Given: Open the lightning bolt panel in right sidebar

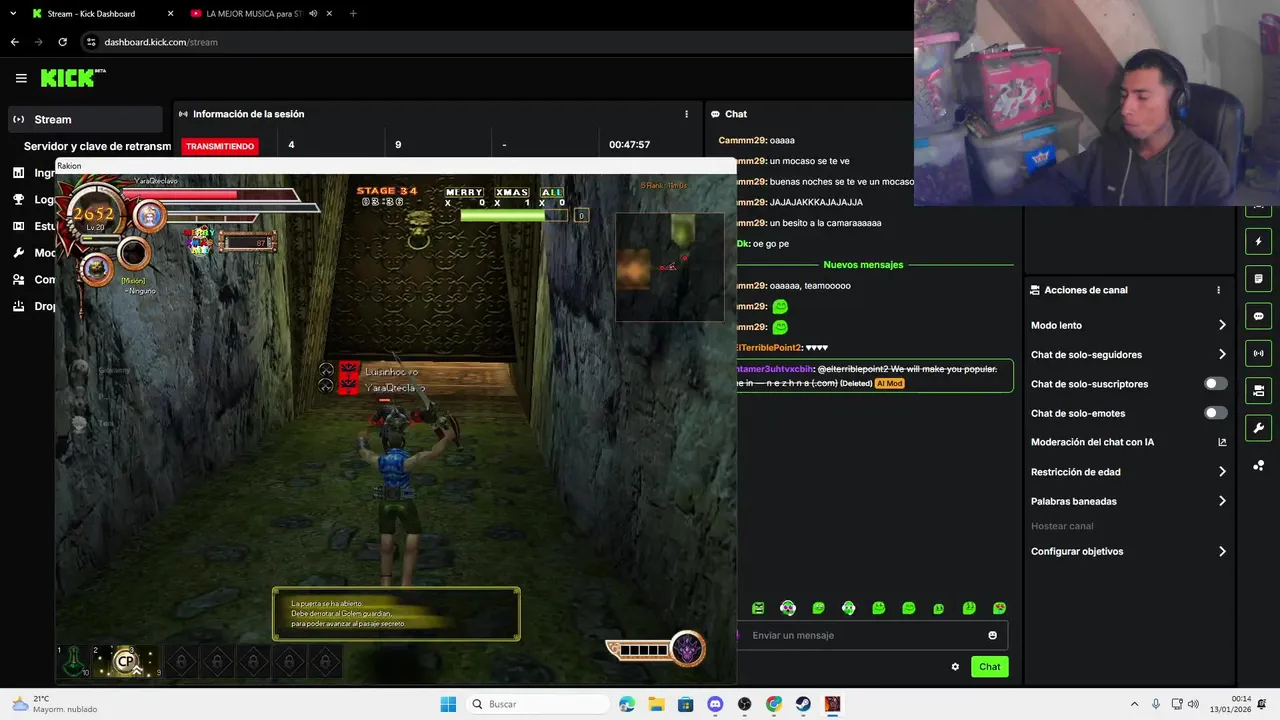Looking at the screenshot, I should click(1258, 242).
